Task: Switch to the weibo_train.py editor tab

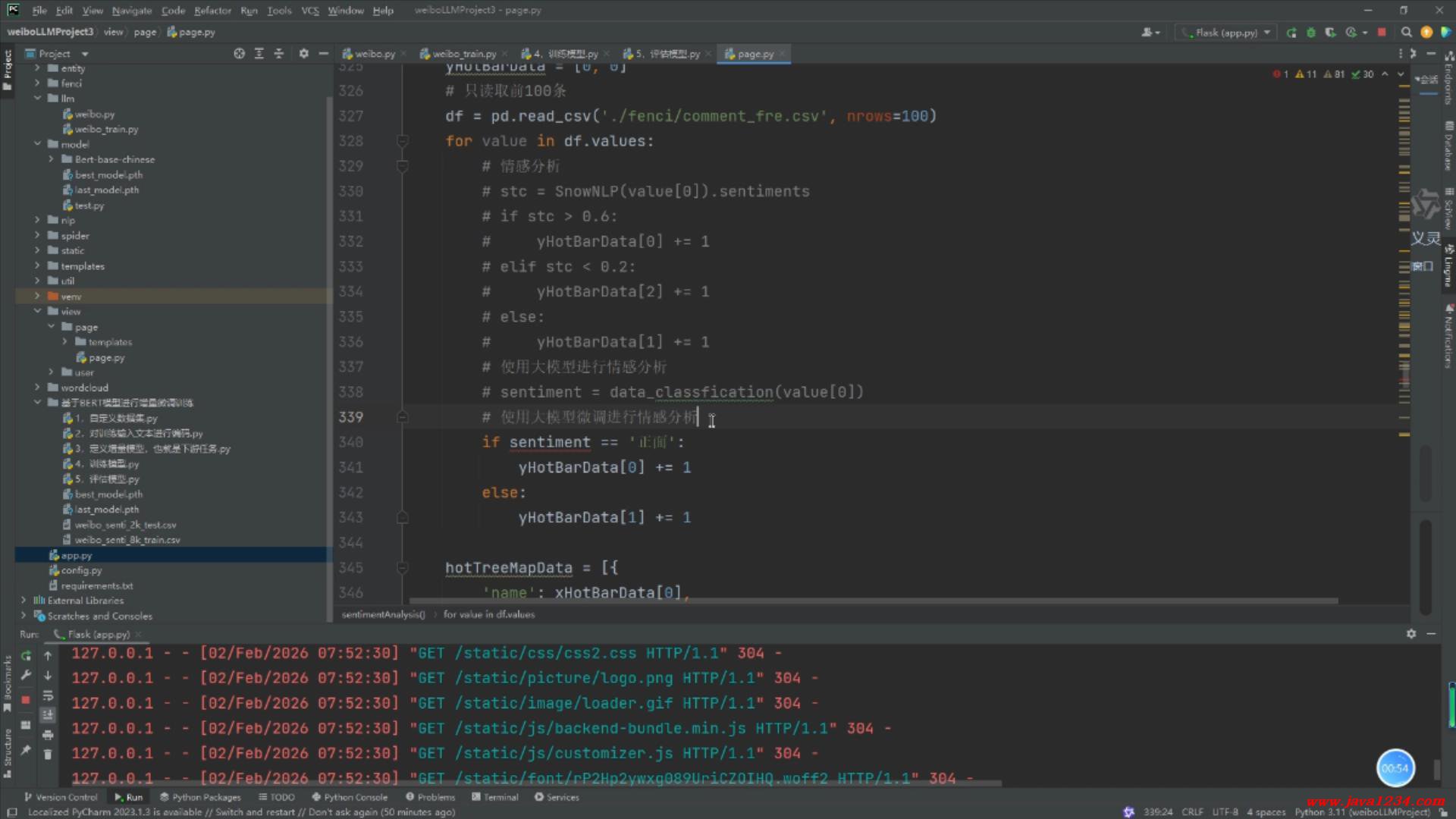Action: coord(463,54)
